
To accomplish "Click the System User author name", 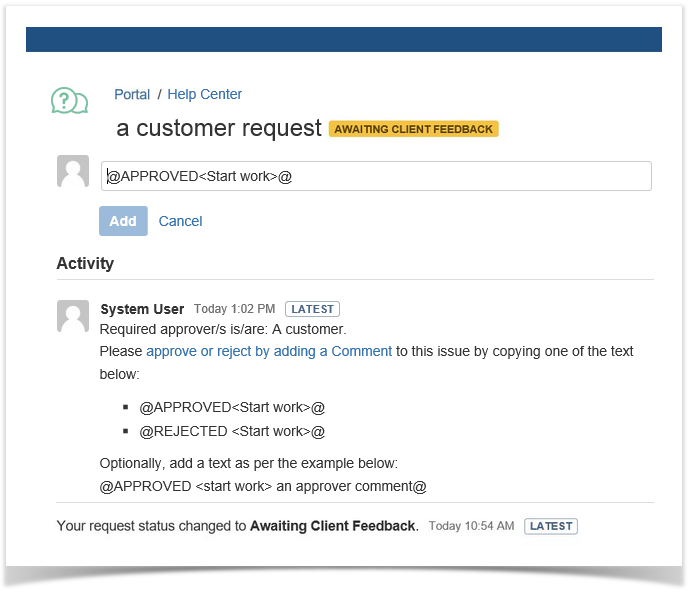I will pos(142,309).
